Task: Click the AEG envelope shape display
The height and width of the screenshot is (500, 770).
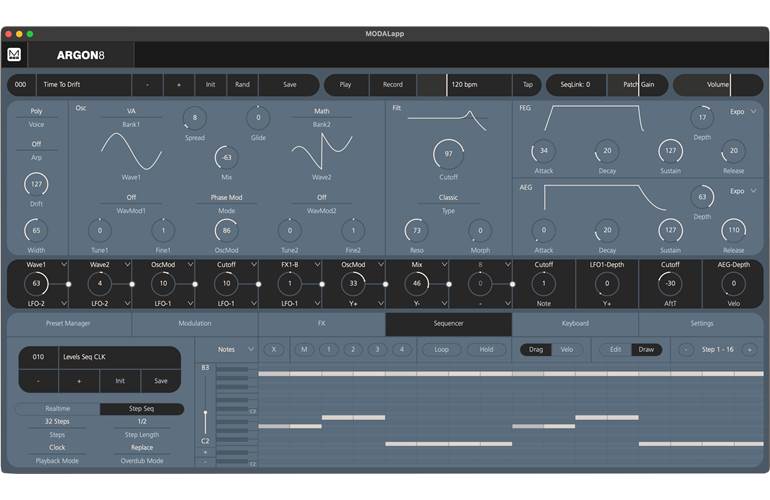Action: [x=605, y=197]
